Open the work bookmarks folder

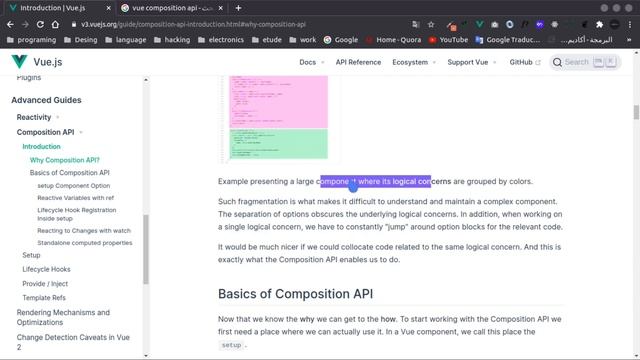pos(303,40)
